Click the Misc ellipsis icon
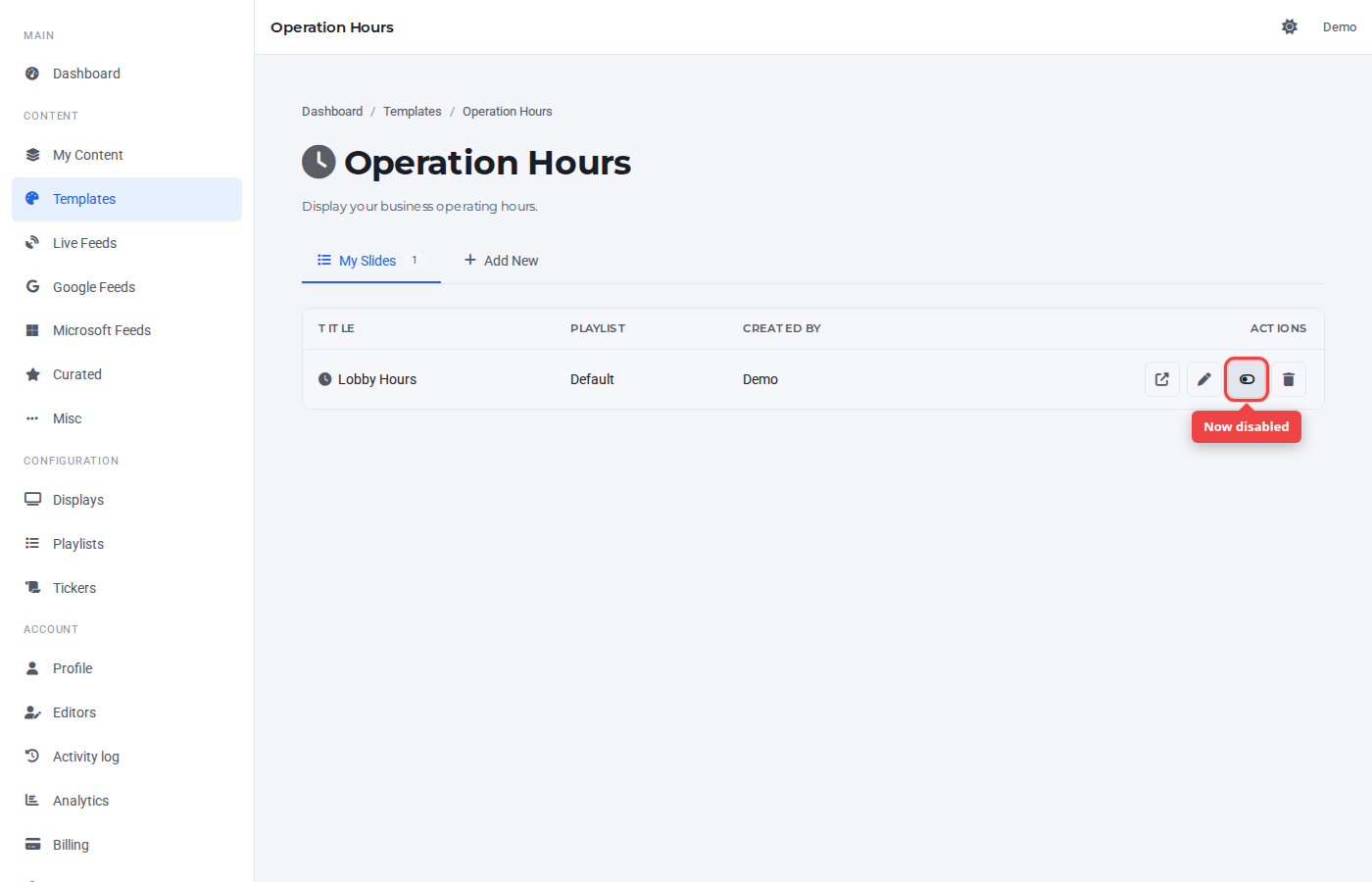 tap(32, 418)
